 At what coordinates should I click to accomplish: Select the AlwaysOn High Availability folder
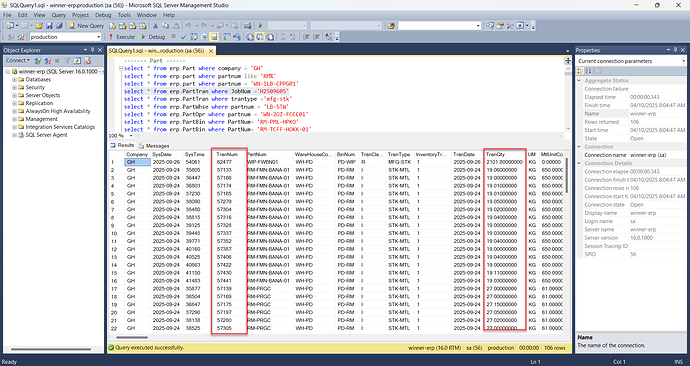[x=58, y=111]
